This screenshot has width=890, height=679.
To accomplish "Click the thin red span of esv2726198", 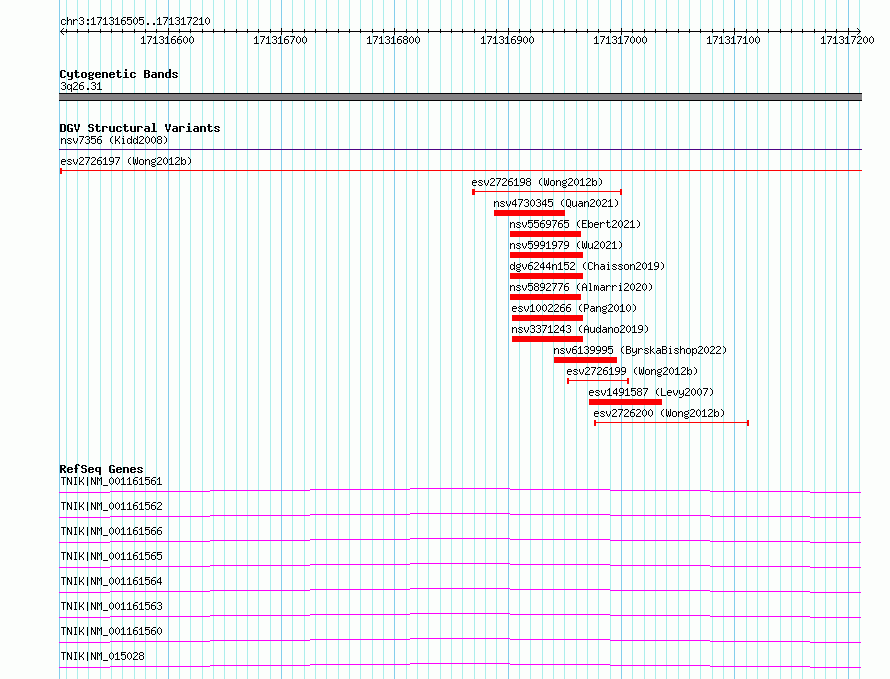I will click(x=547, y=192).
